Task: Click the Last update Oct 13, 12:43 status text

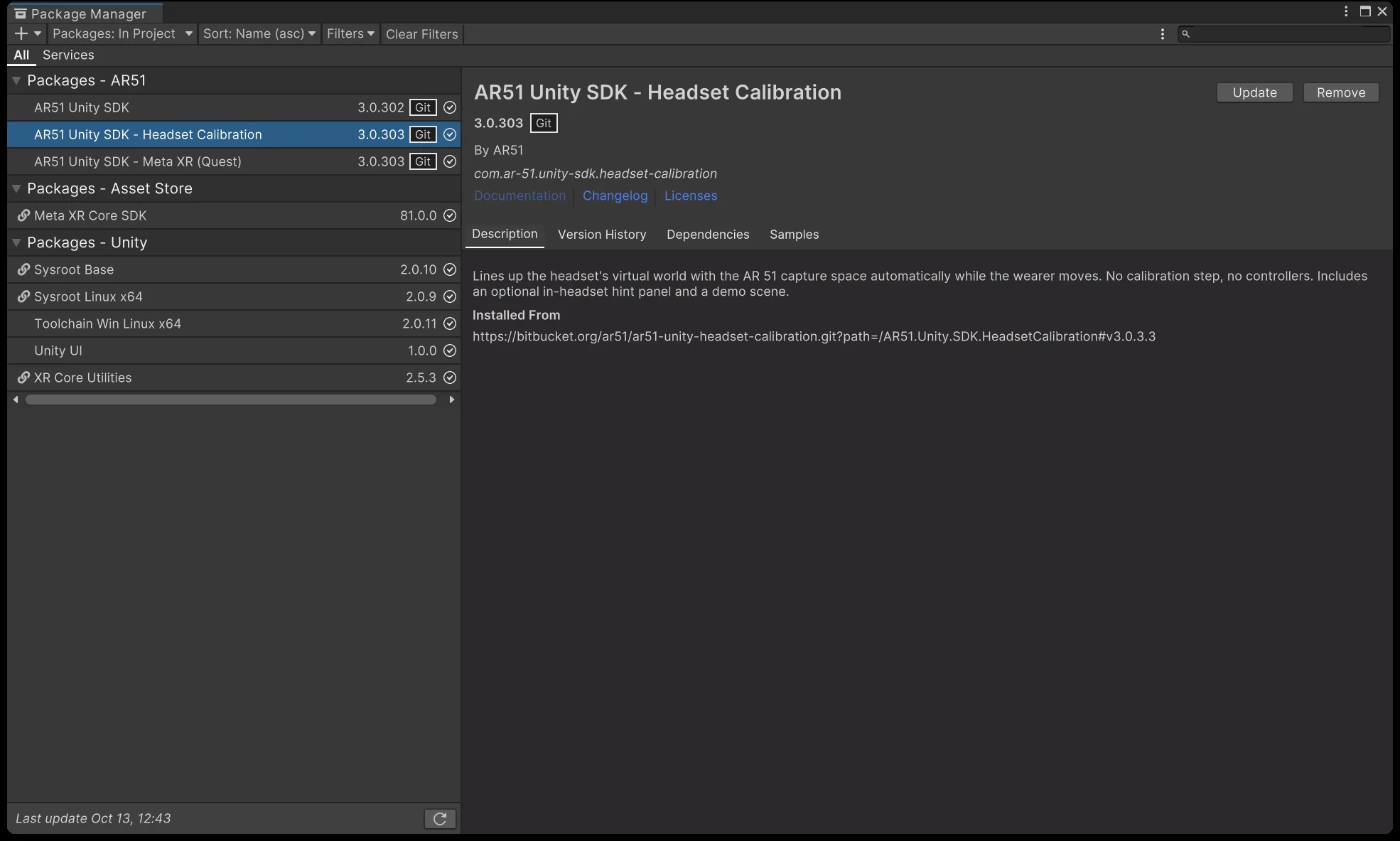Action: tap(93, 818)
